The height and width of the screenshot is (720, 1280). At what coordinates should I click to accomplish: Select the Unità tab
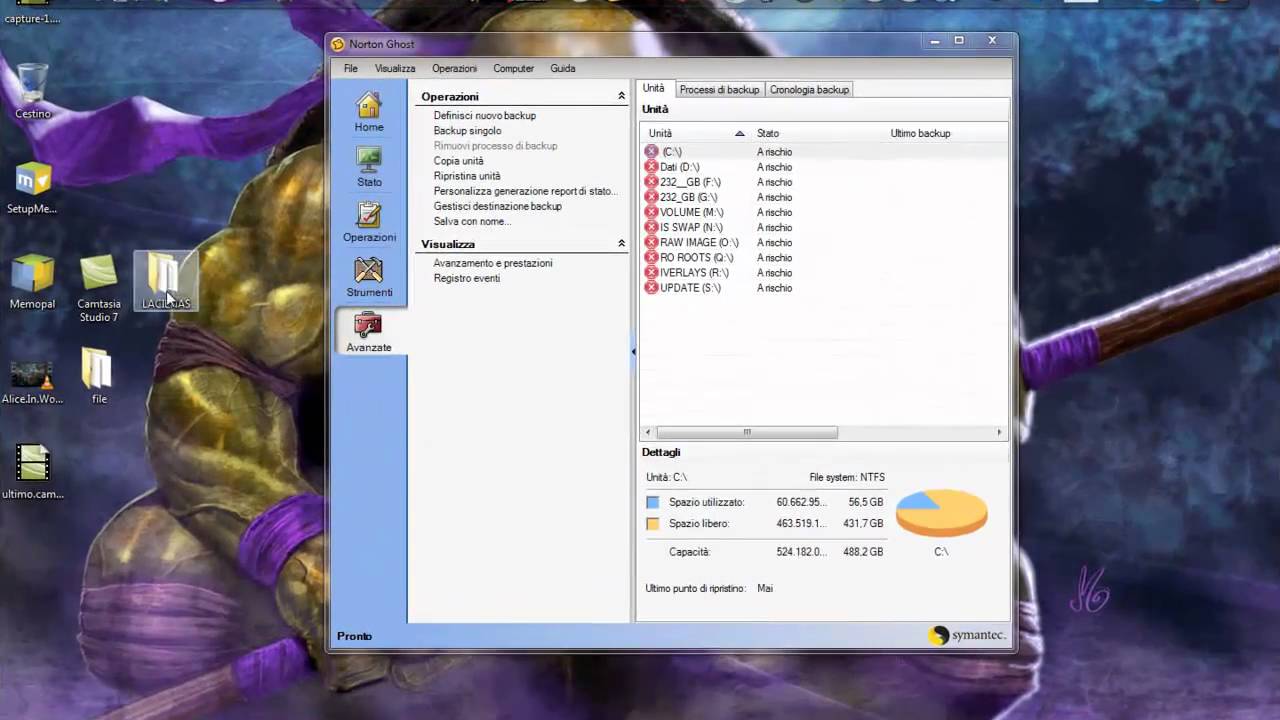pyautogui.click(x=653, y=88)
